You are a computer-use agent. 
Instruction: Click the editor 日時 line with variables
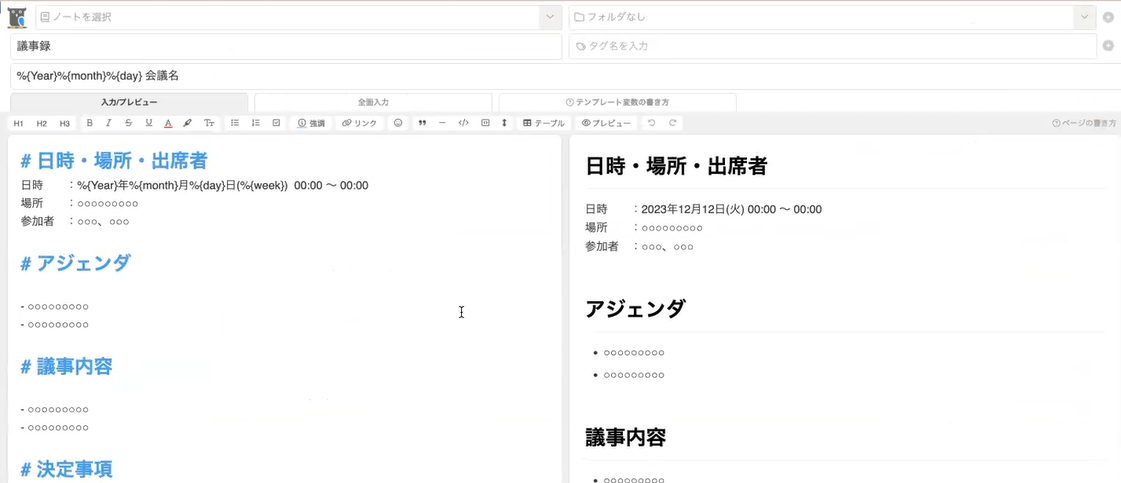(x=194, y=186)
